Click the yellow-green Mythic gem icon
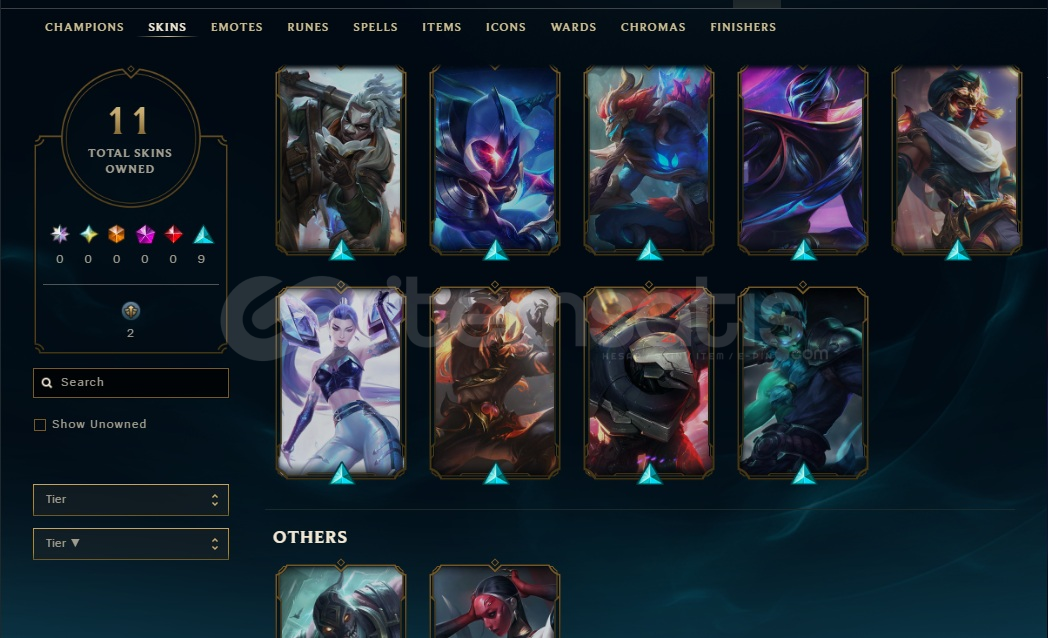This screenshot has height=638, width=1048. pos(88,234)
